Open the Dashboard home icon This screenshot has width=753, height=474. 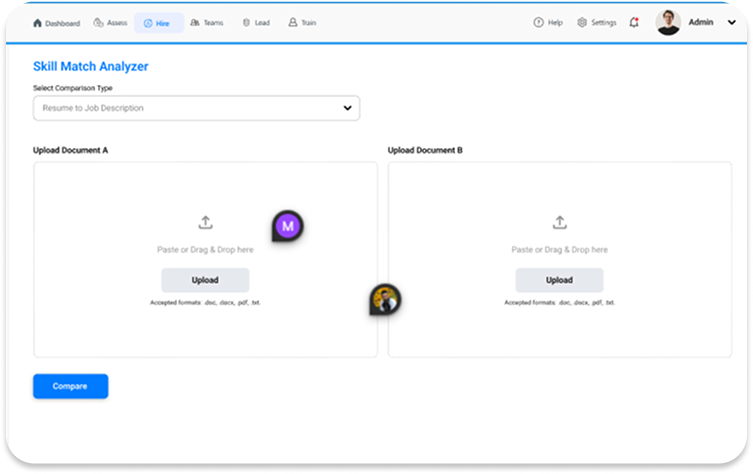(x=38, y=23)
